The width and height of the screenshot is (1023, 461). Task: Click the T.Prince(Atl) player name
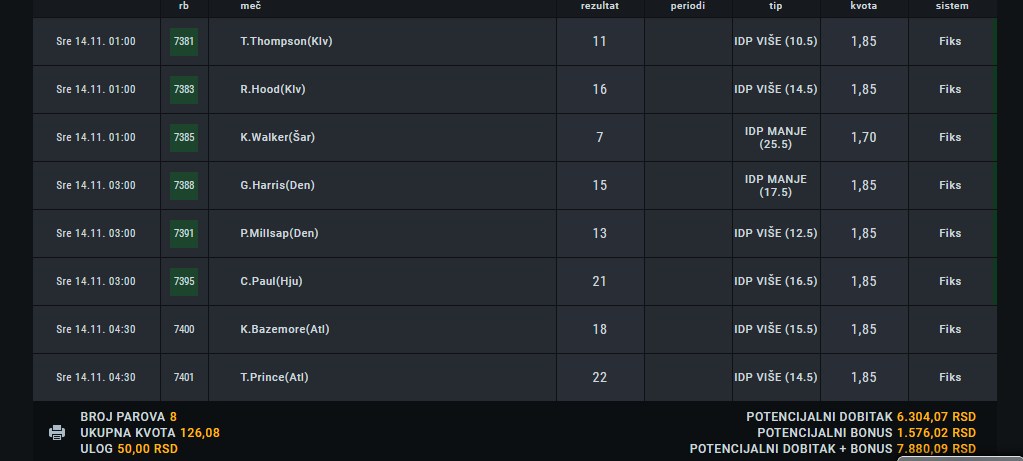pos(274,377)
